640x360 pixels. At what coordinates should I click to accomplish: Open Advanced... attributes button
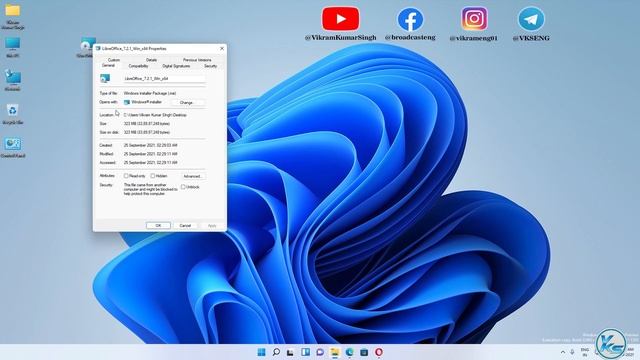[193, 176]
